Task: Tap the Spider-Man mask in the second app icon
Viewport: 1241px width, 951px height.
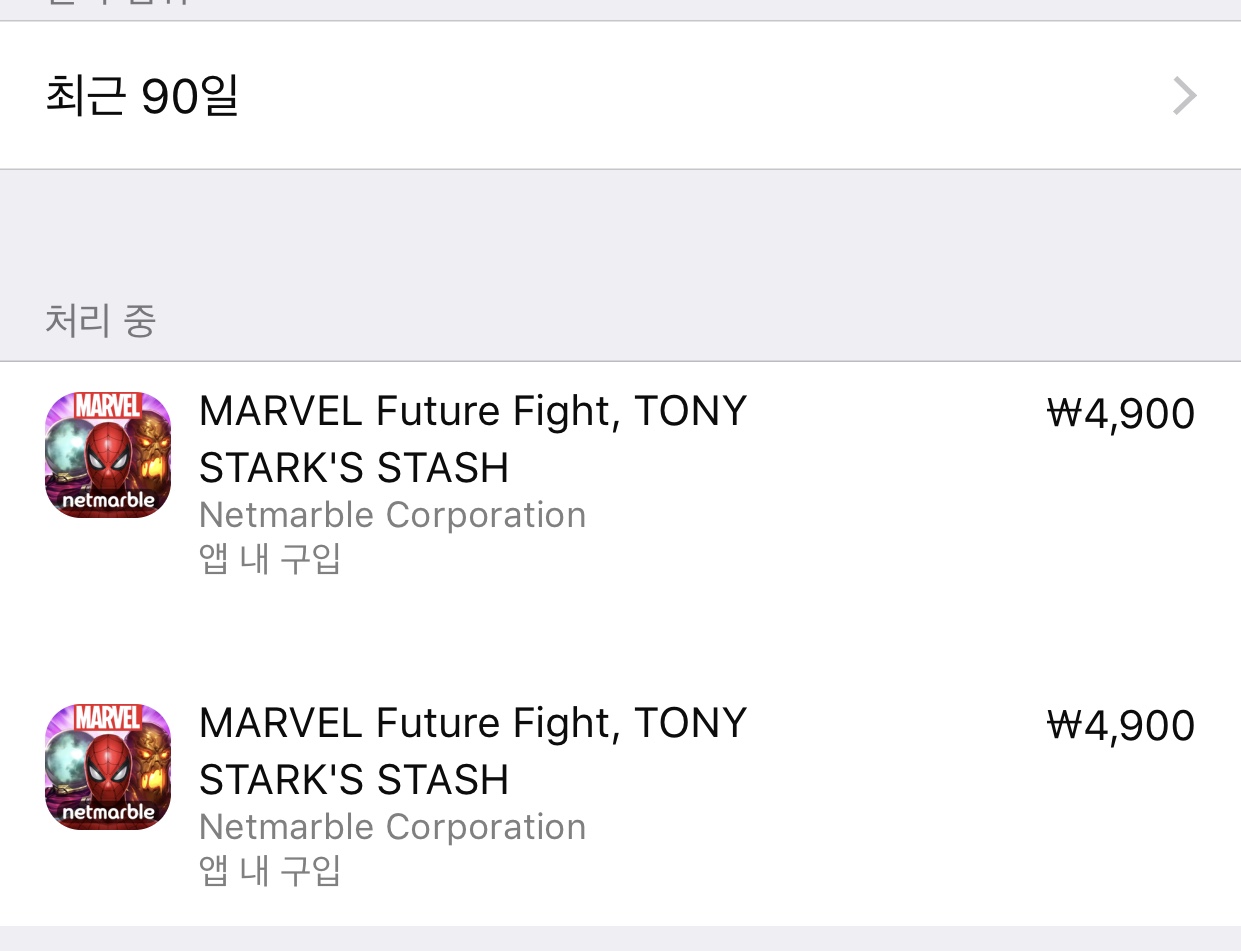Action: [108, 767]
